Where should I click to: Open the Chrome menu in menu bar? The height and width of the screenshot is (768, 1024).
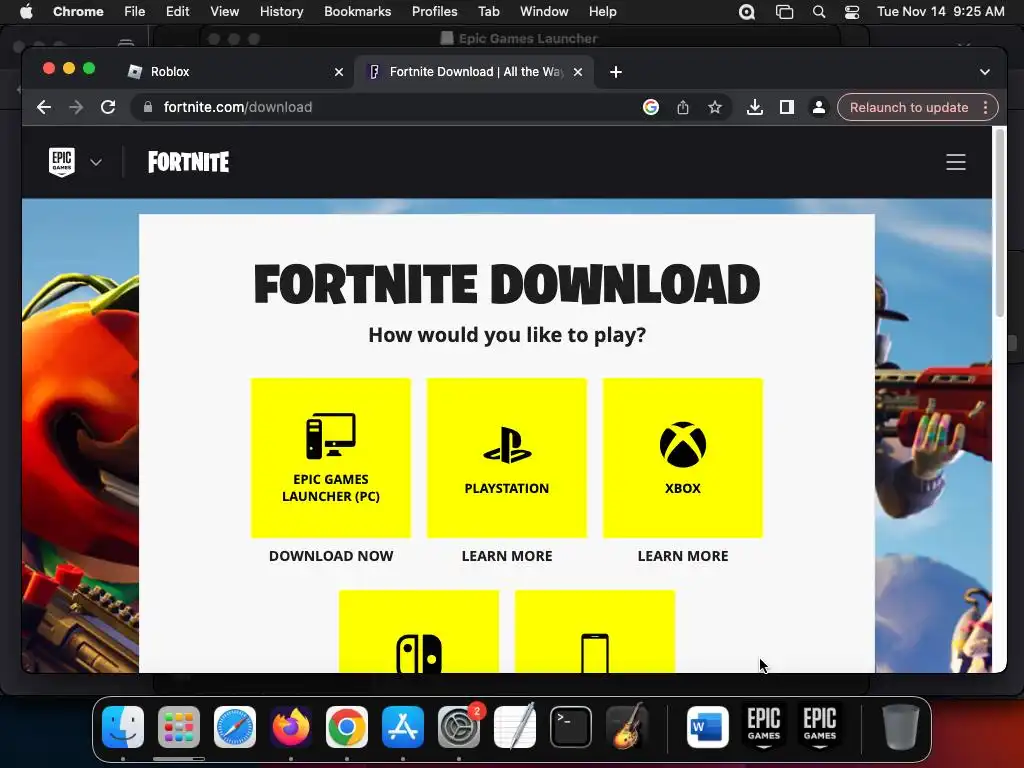pos(78,12)
